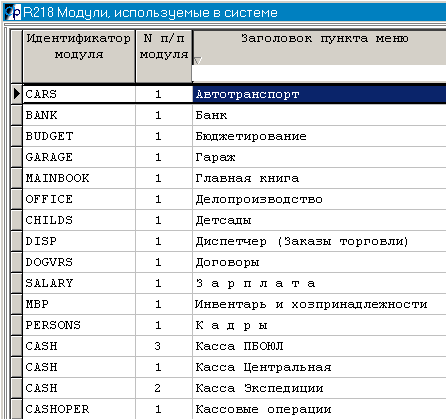Select the CARS identifier cell
The image size is (446, 419).
pos(79,94)
